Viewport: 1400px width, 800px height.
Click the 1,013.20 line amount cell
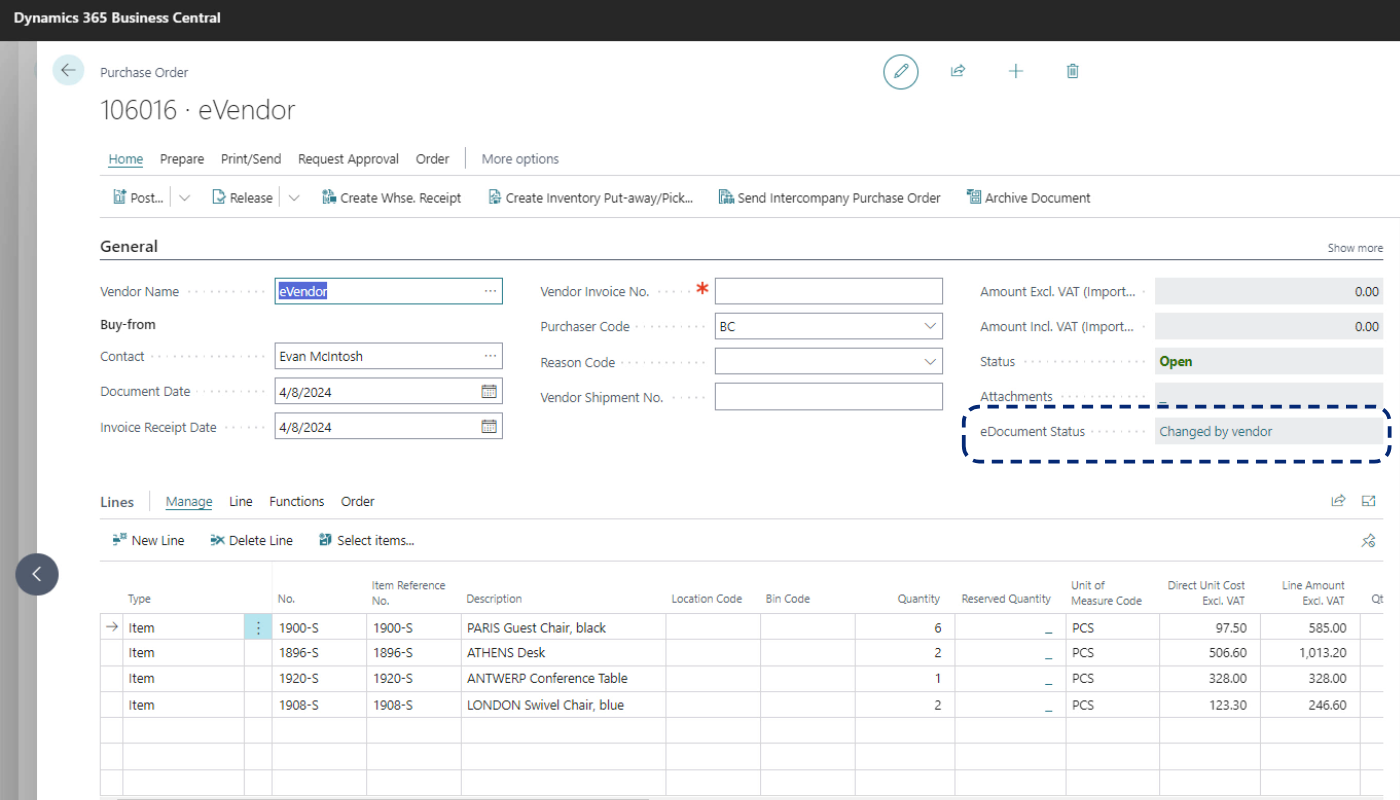pos(1310,653)
